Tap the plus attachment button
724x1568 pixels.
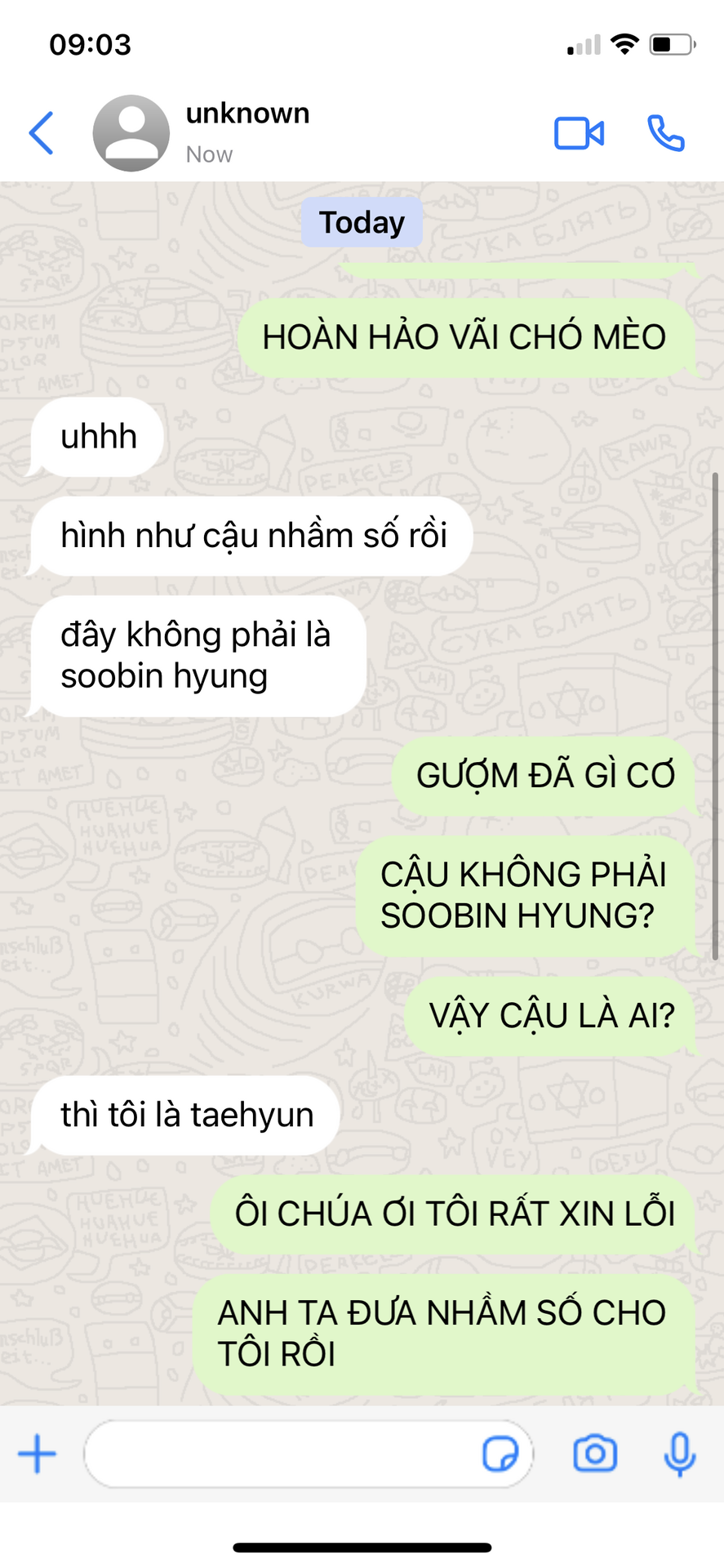tap(38, 1454)
